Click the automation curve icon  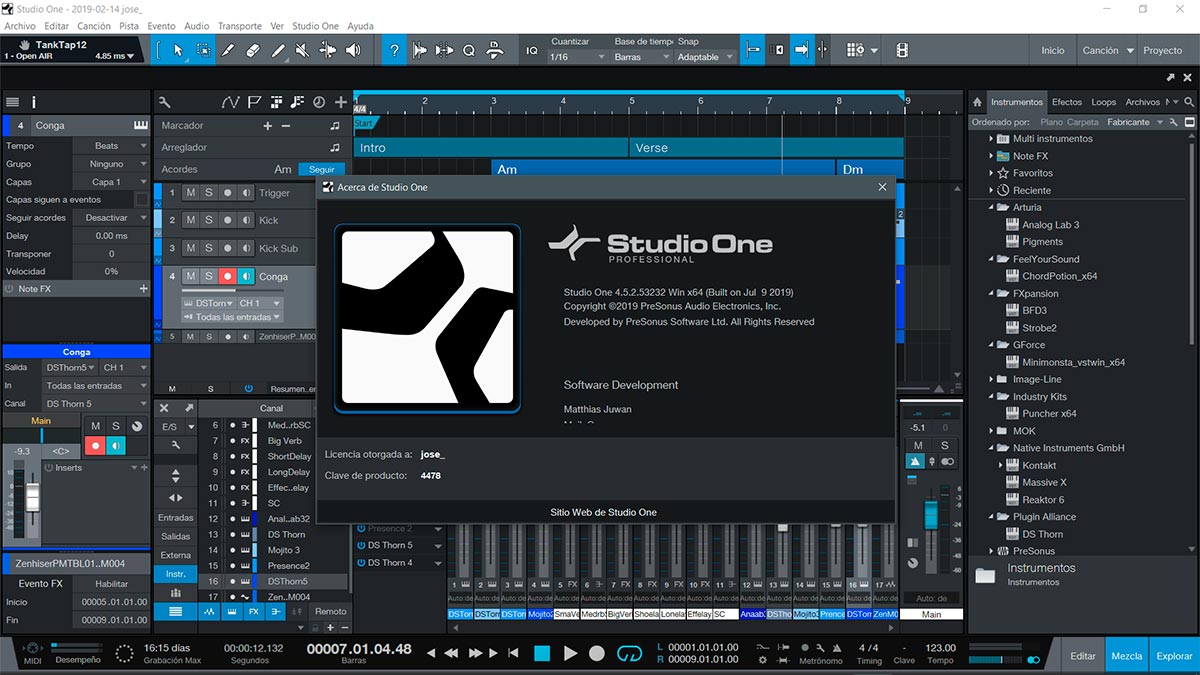[231, 102]
